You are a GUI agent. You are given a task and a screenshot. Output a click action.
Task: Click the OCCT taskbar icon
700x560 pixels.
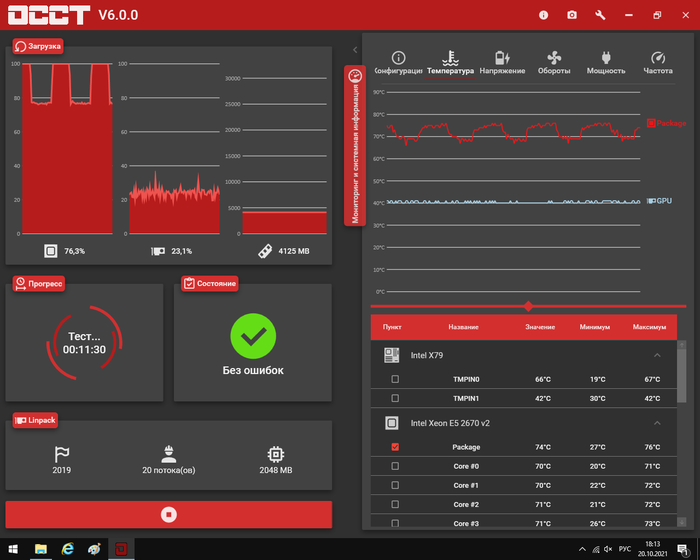121,549
